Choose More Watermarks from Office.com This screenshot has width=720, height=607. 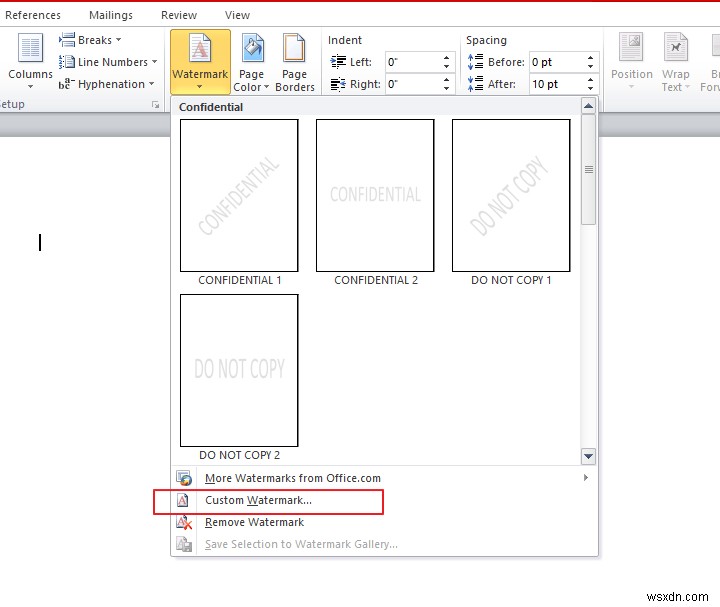tap(384, 478)
